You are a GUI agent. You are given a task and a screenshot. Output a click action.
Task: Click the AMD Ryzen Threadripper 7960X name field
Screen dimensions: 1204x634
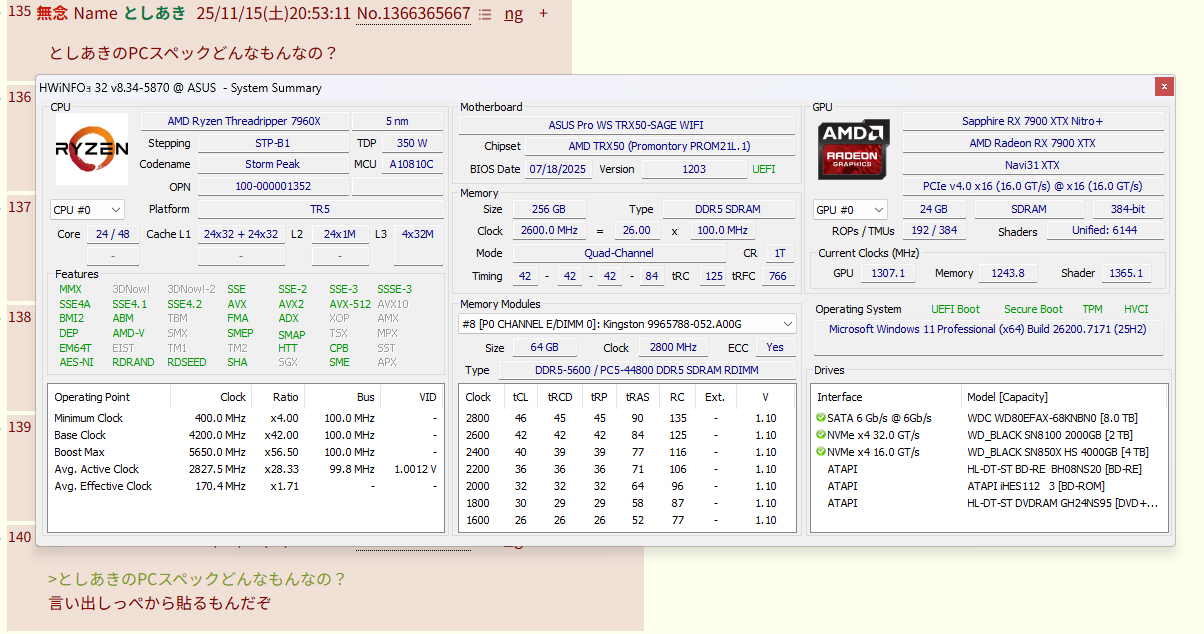(x=244, y=122)
